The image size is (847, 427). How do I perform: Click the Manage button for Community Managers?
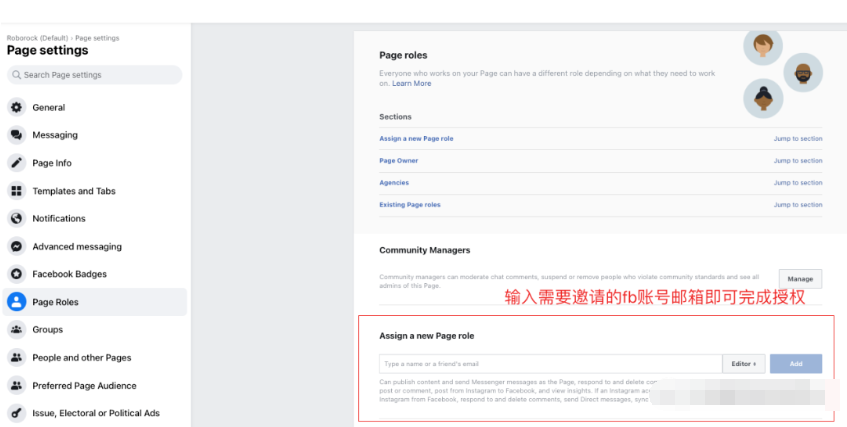pyautogui.click(x=801, y=279)
